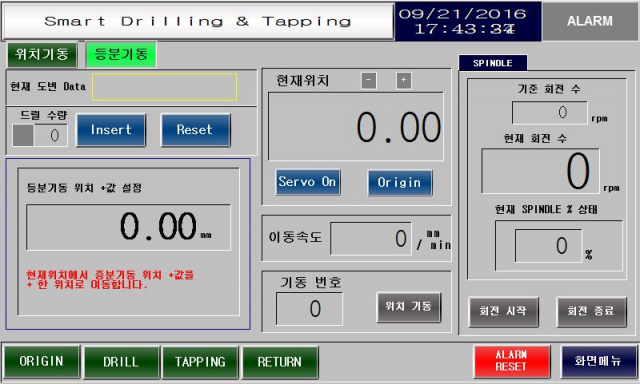Click the 이동속도 label
The height and width of the screenshot is (384, 640).
[x=295, y=237]
